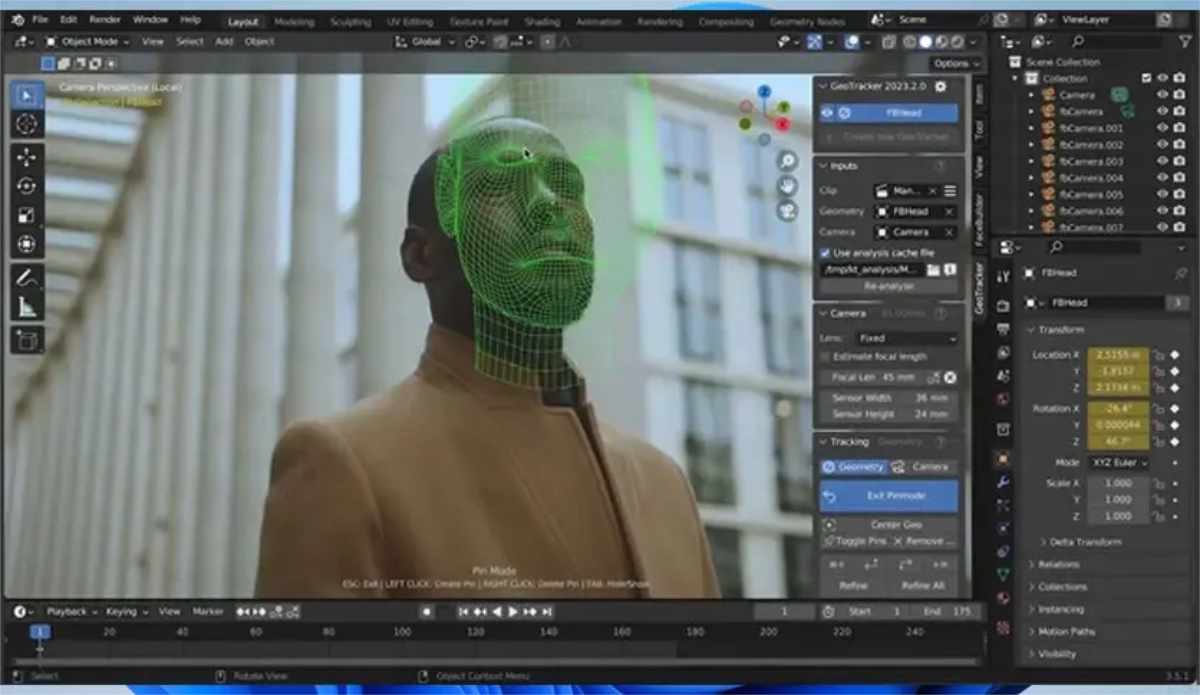Open the Options dropdown in viewport
The height and width of the screenshot is (695, 1200).
point(955,63)
